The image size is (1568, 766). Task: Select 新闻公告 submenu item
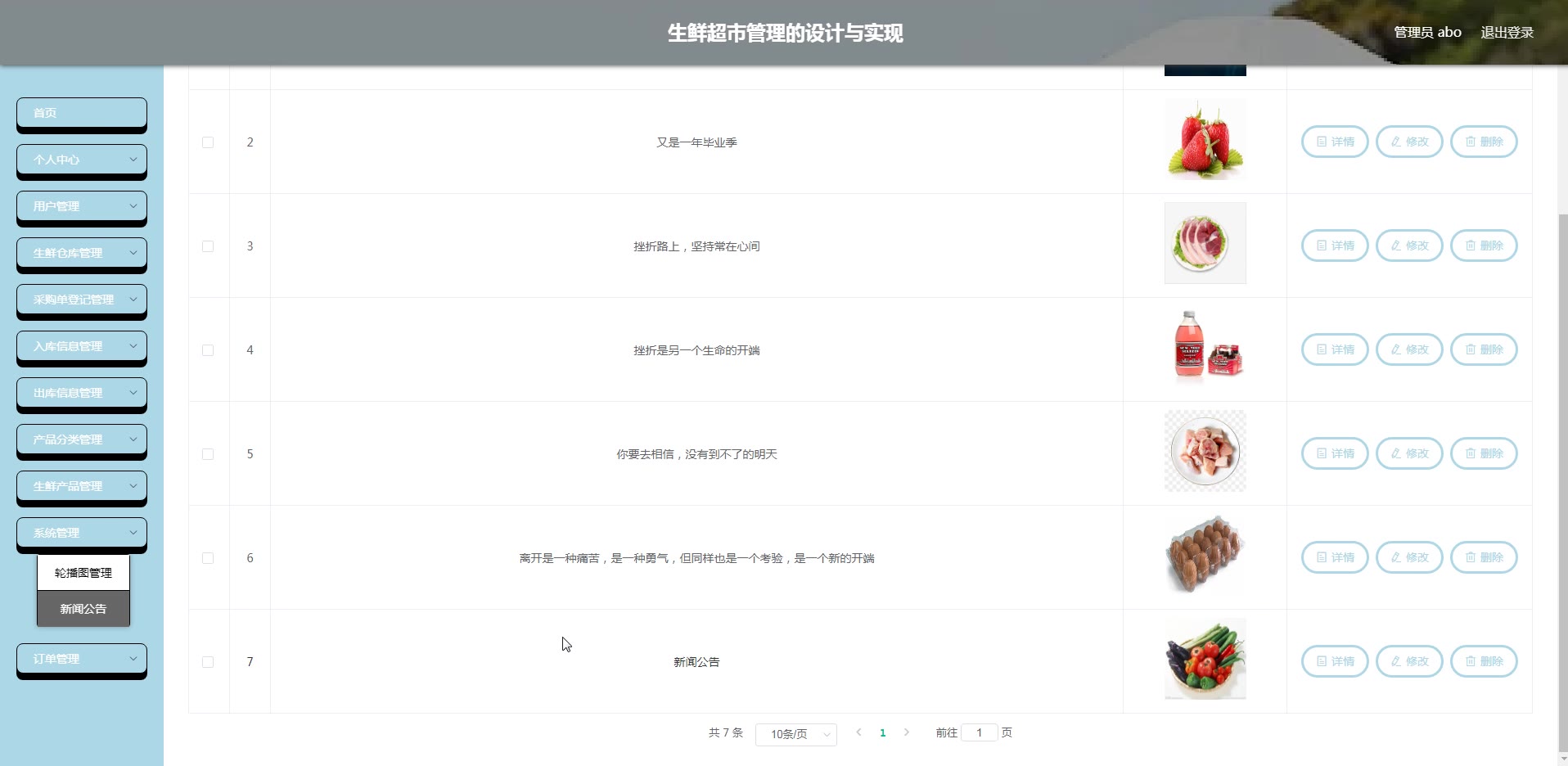tap(83, 609)
